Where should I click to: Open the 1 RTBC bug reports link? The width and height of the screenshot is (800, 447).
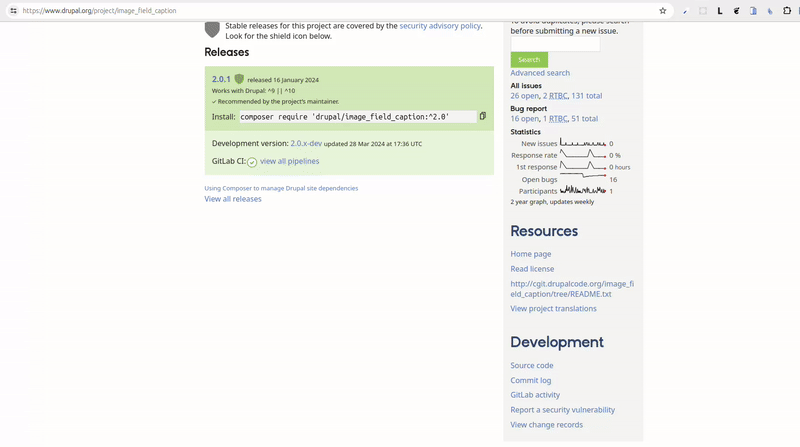pos(555,119)
